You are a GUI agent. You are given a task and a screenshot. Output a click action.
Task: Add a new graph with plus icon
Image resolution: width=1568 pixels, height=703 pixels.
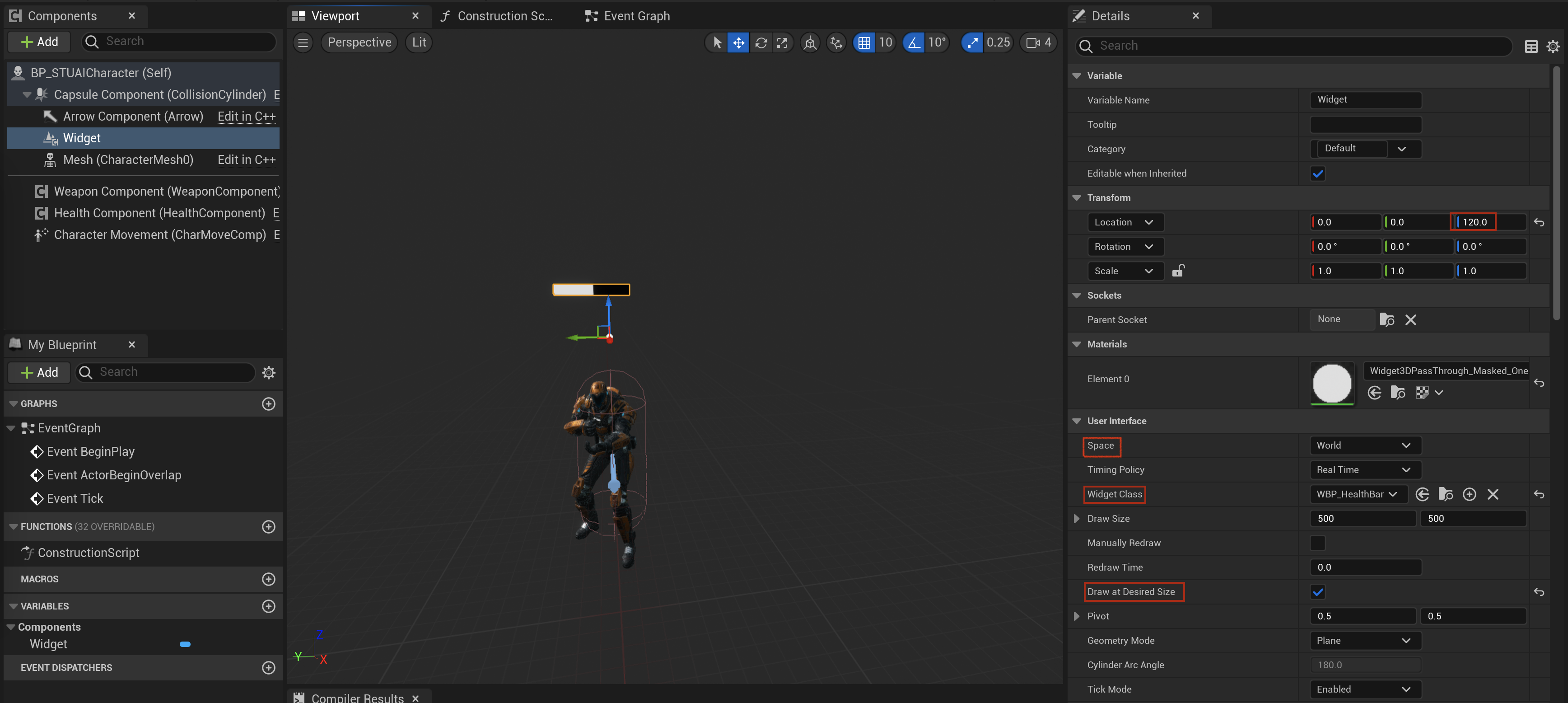tap(268, 404)
